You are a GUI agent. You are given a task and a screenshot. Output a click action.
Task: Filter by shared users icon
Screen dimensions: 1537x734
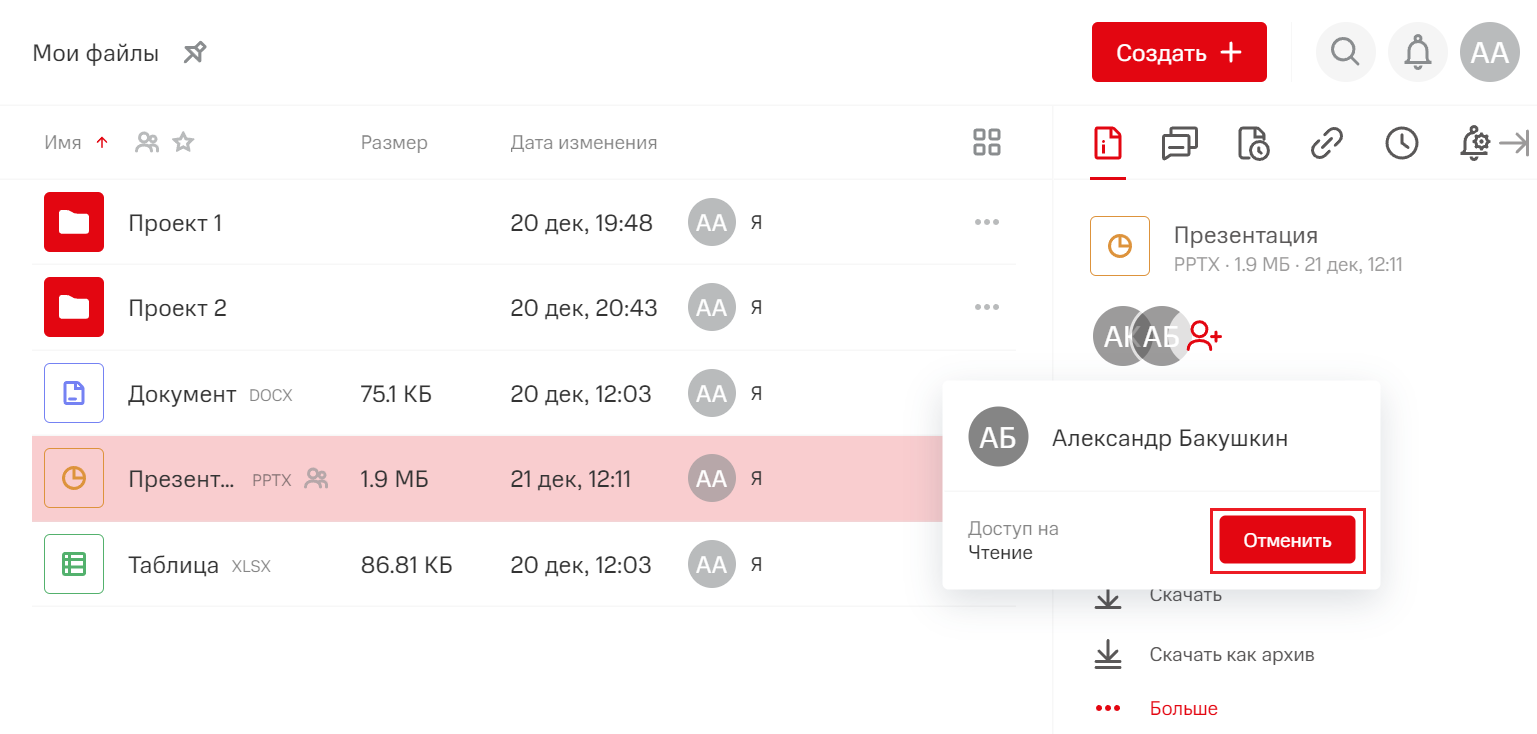(147, 143)
